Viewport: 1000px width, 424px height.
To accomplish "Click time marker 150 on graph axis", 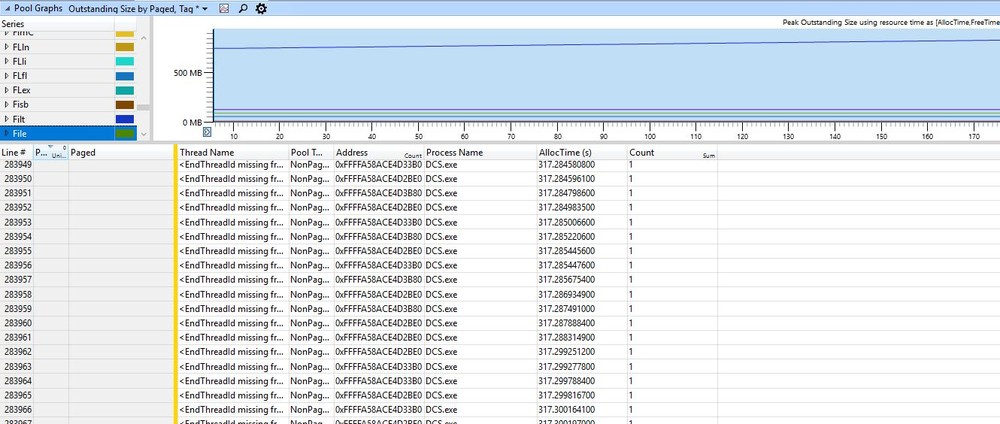I will click(881, 136).
